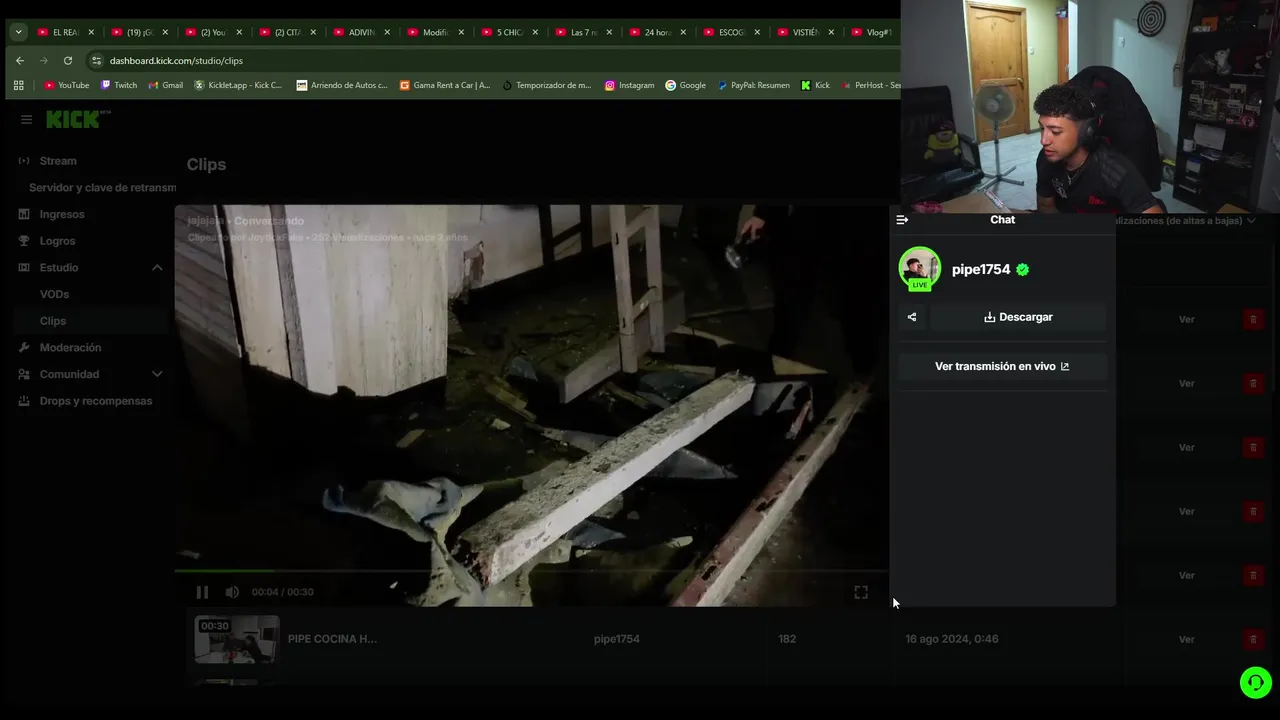
Task: Open Temporizador bookmark
Action: pyautogui.click(x=547, y=85)
